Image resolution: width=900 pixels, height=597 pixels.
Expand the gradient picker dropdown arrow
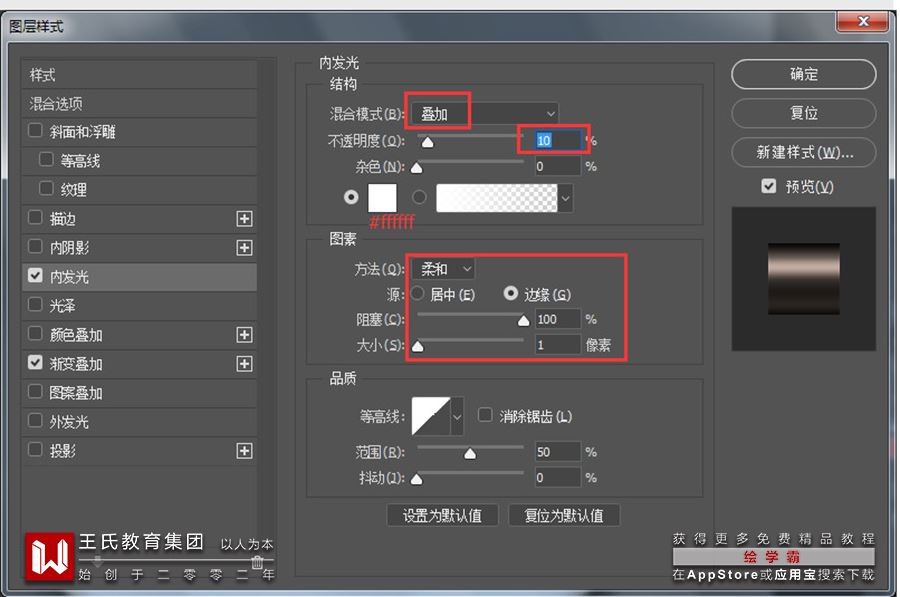click(x=565, y=199)
